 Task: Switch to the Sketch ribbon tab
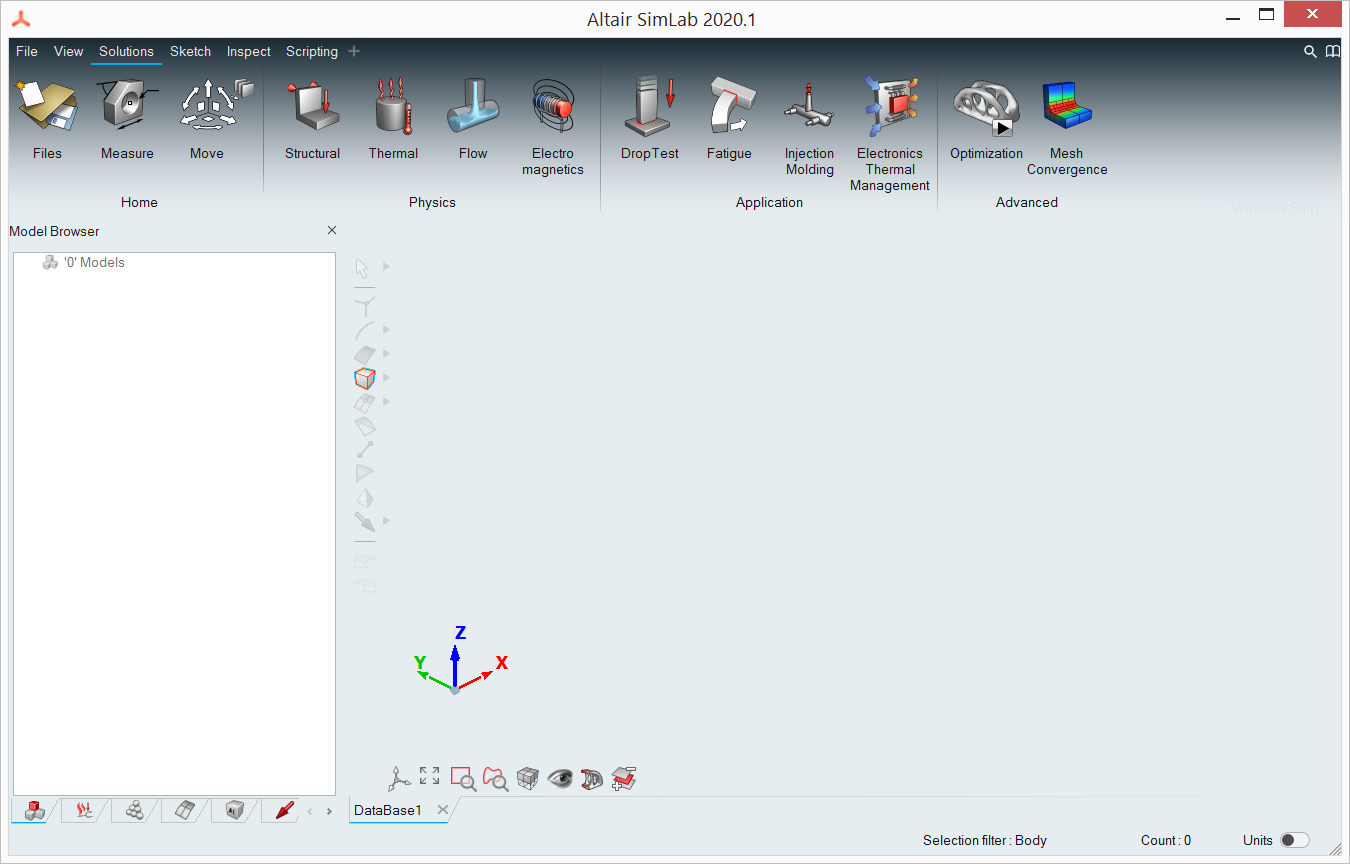[190, 51]
